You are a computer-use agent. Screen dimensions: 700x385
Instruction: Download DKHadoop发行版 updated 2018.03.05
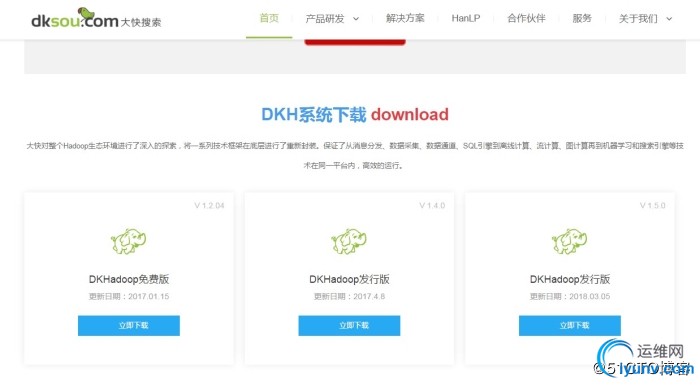570,326
